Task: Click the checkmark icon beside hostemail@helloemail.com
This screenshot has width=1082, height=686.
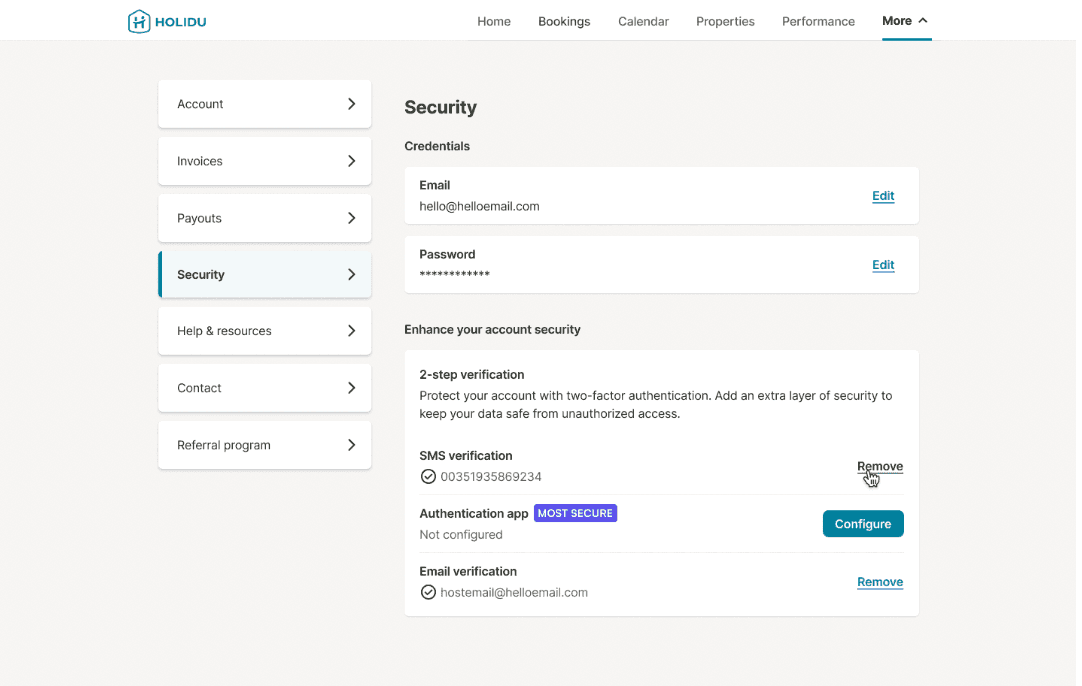Action: point(428,593)
